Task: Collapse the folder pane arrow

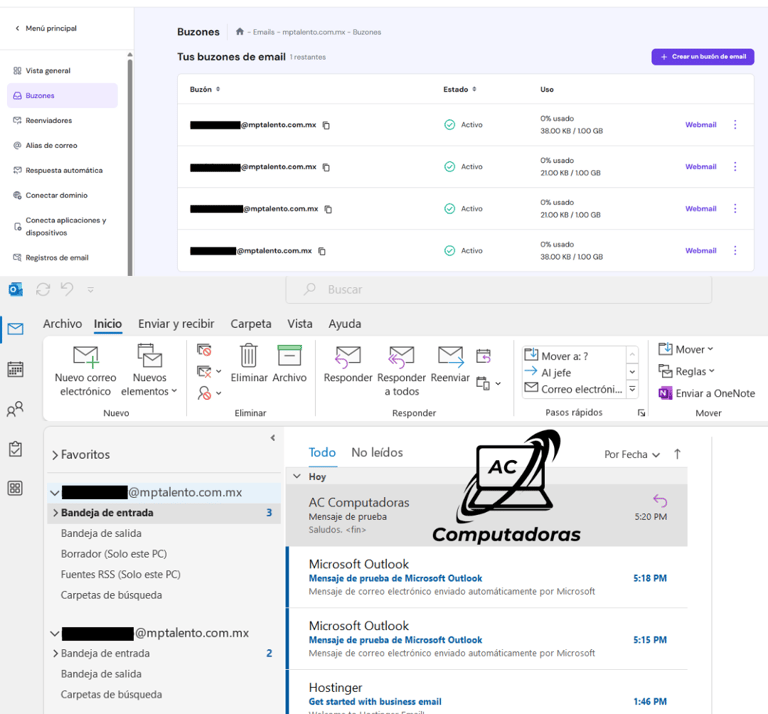Action: [x=273, y=438]
